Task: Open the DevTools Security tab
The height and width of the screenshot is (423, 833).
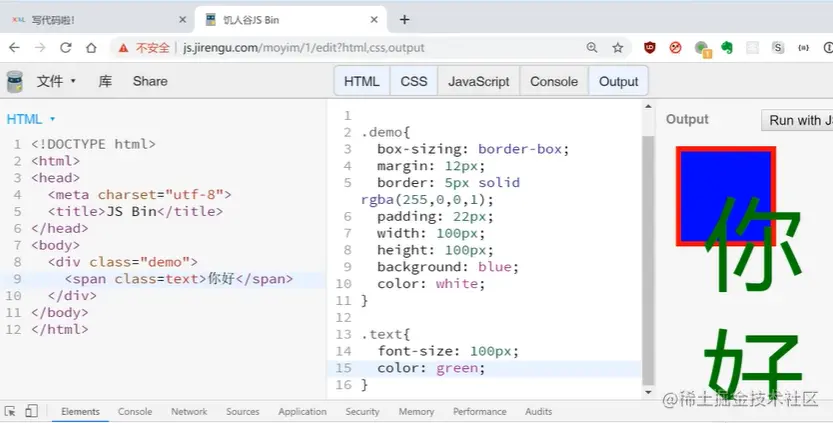Action: click(362, 411)
